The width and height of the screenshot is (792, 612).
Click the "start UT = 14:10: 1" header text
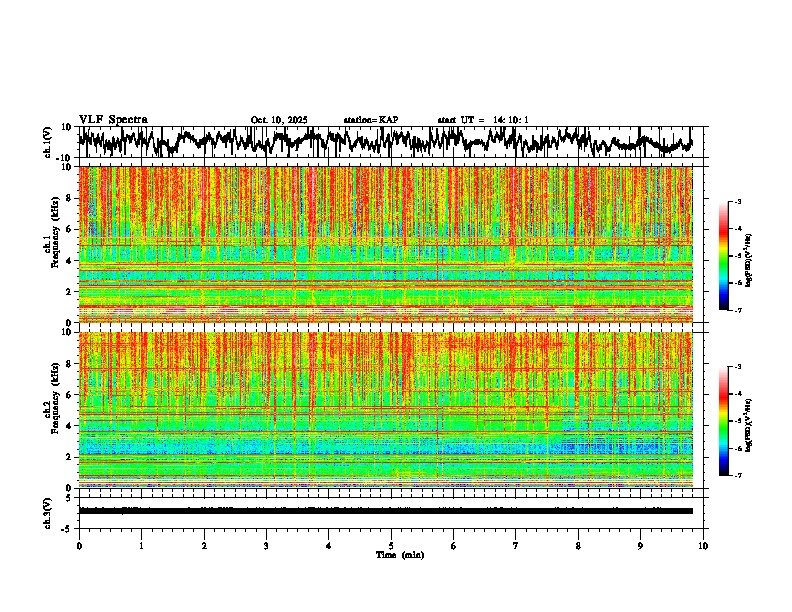point(483,120)
